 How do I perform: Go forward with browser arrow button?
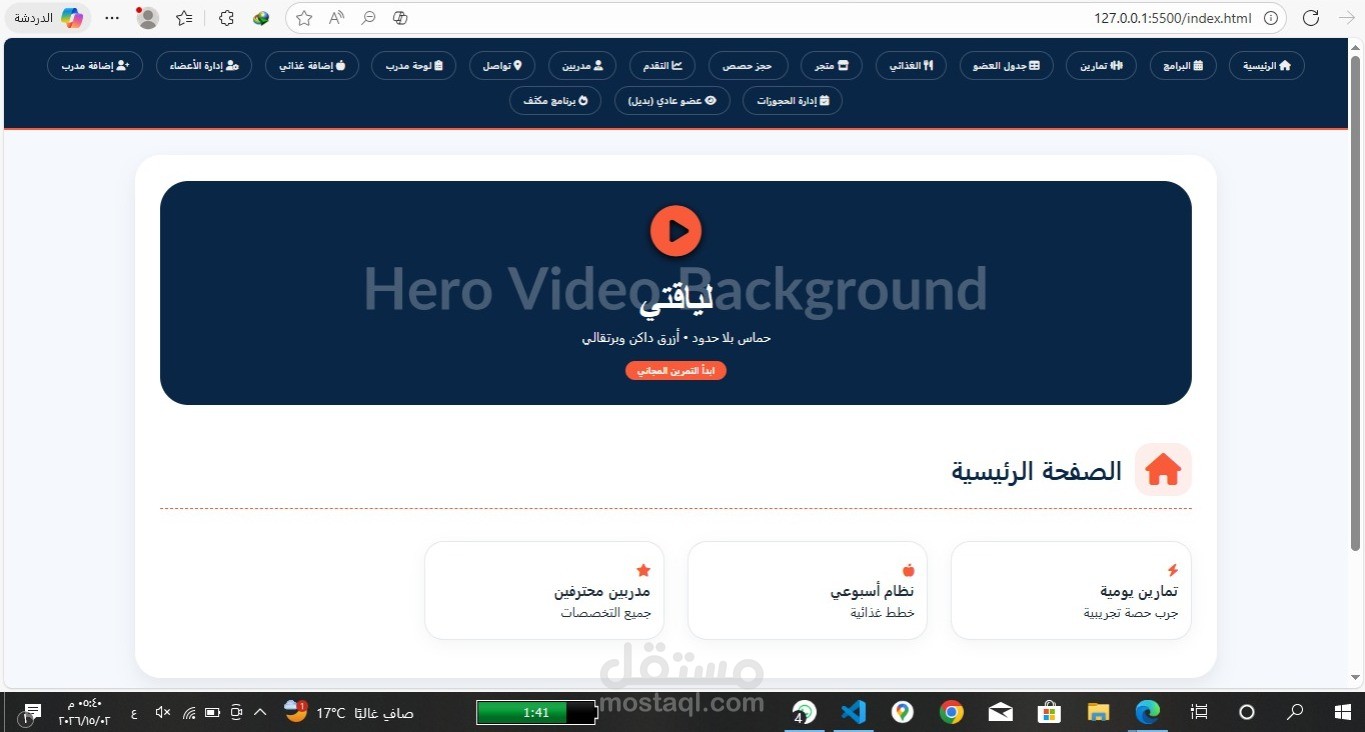click(x=1346, y=18)
